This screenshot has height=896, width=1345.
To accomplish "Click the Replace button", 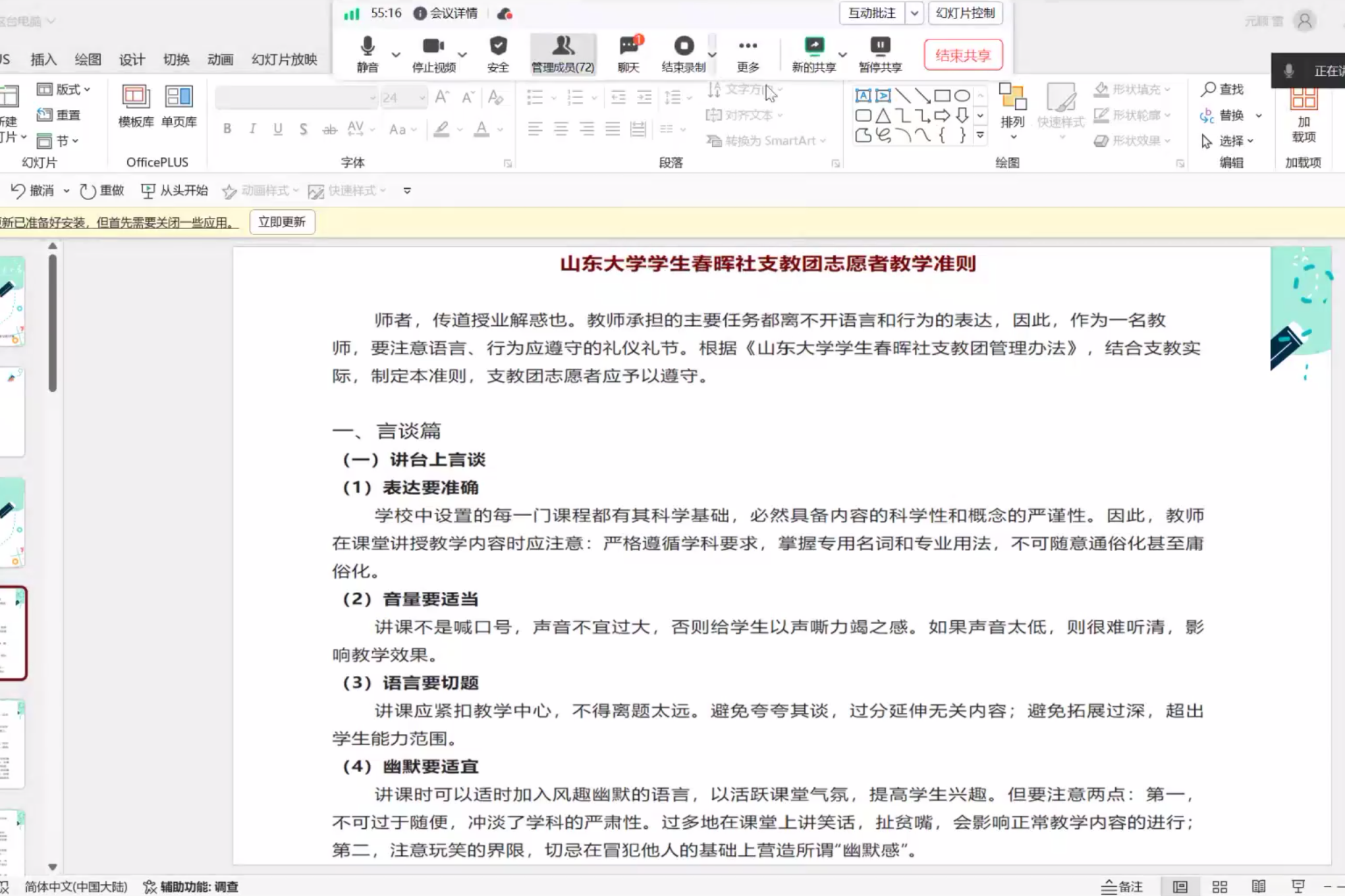I will (1222, 115).
